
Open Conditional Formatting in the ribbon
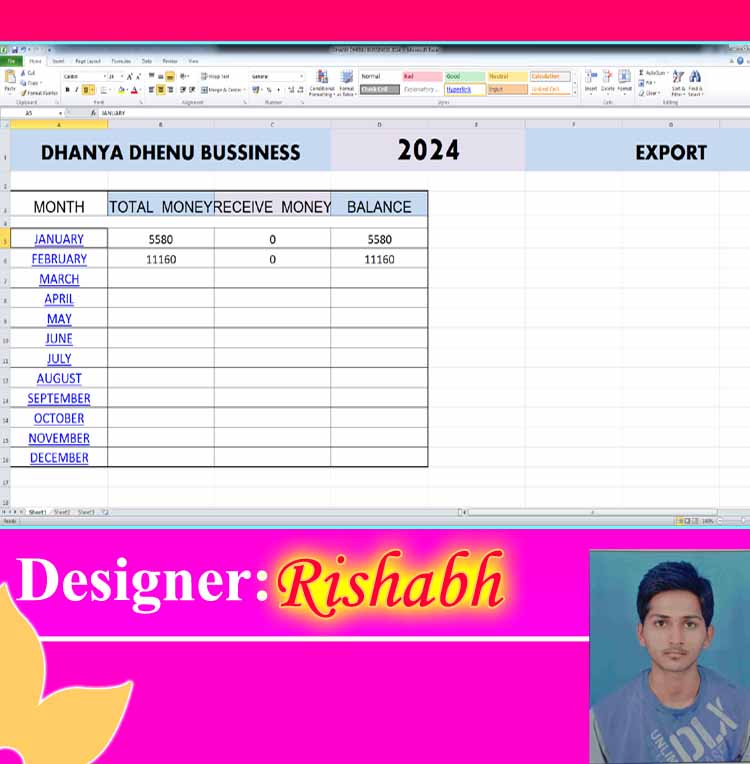(322, 80)
